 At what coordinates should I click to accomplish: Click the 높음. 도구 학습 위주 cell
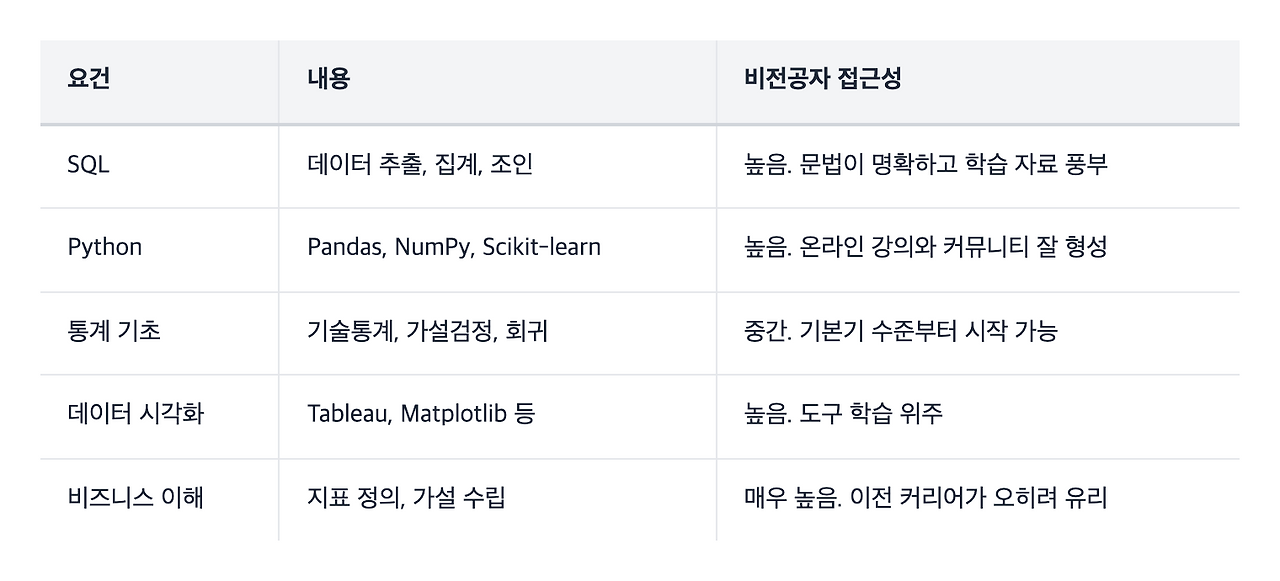click(x=978, y=416)
